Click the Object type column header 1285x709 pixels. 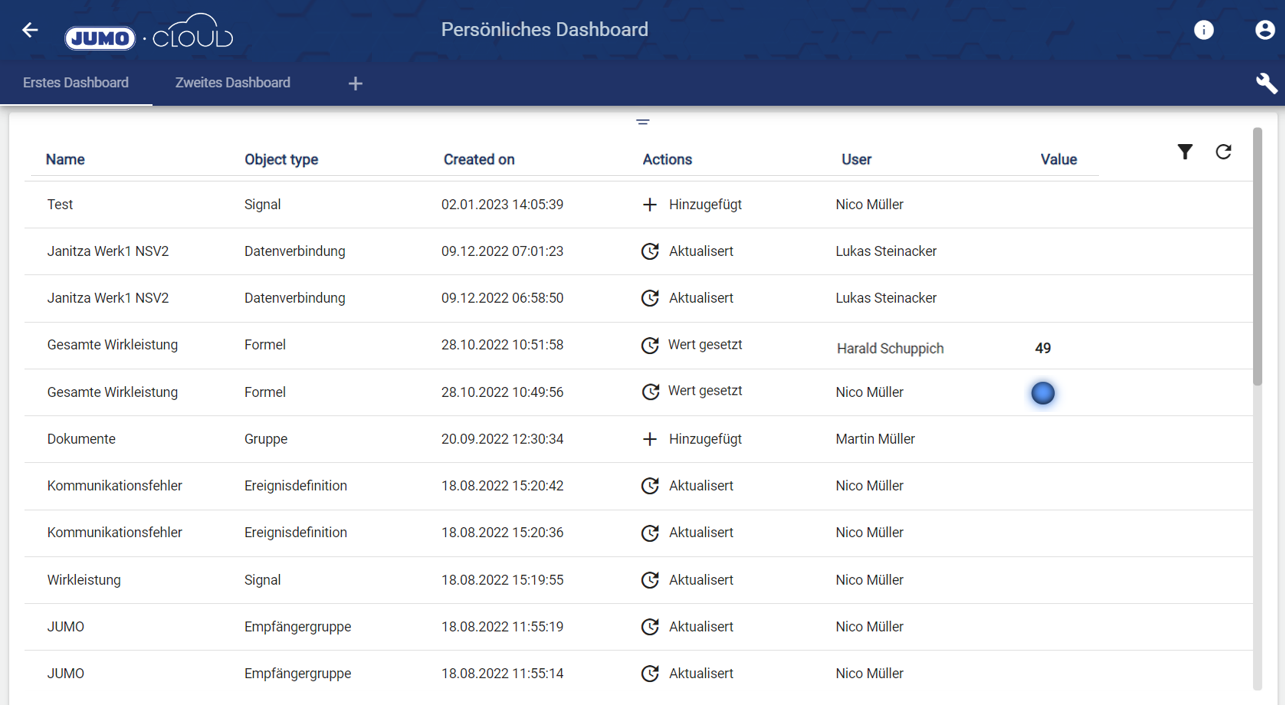(x=281, y=160)
